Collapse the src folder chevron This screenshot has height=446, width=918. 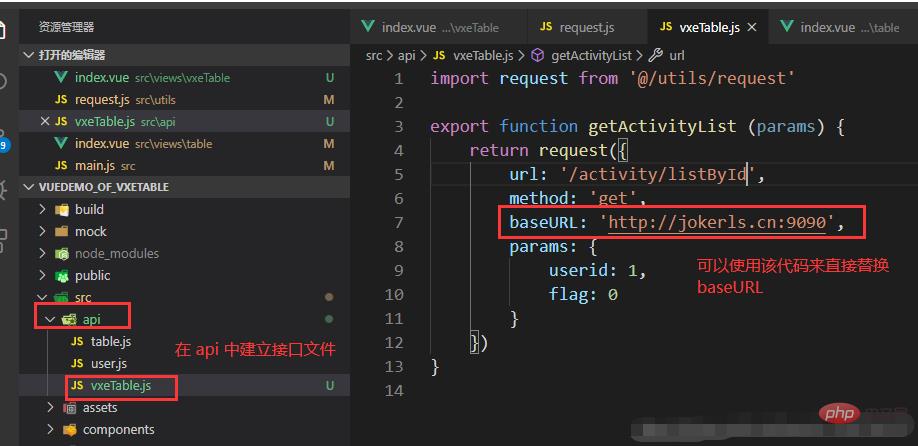point(42,298)
